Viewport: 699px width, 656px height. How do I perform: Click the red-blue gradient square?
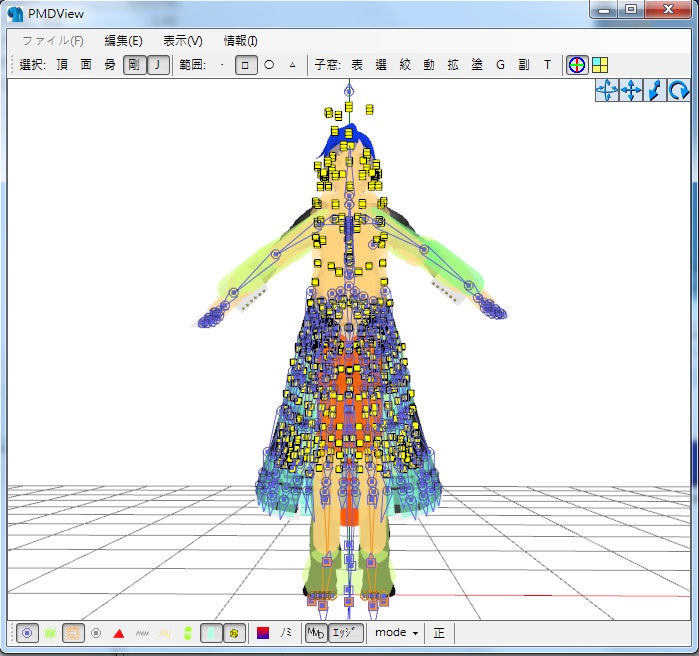coord(263,633)
